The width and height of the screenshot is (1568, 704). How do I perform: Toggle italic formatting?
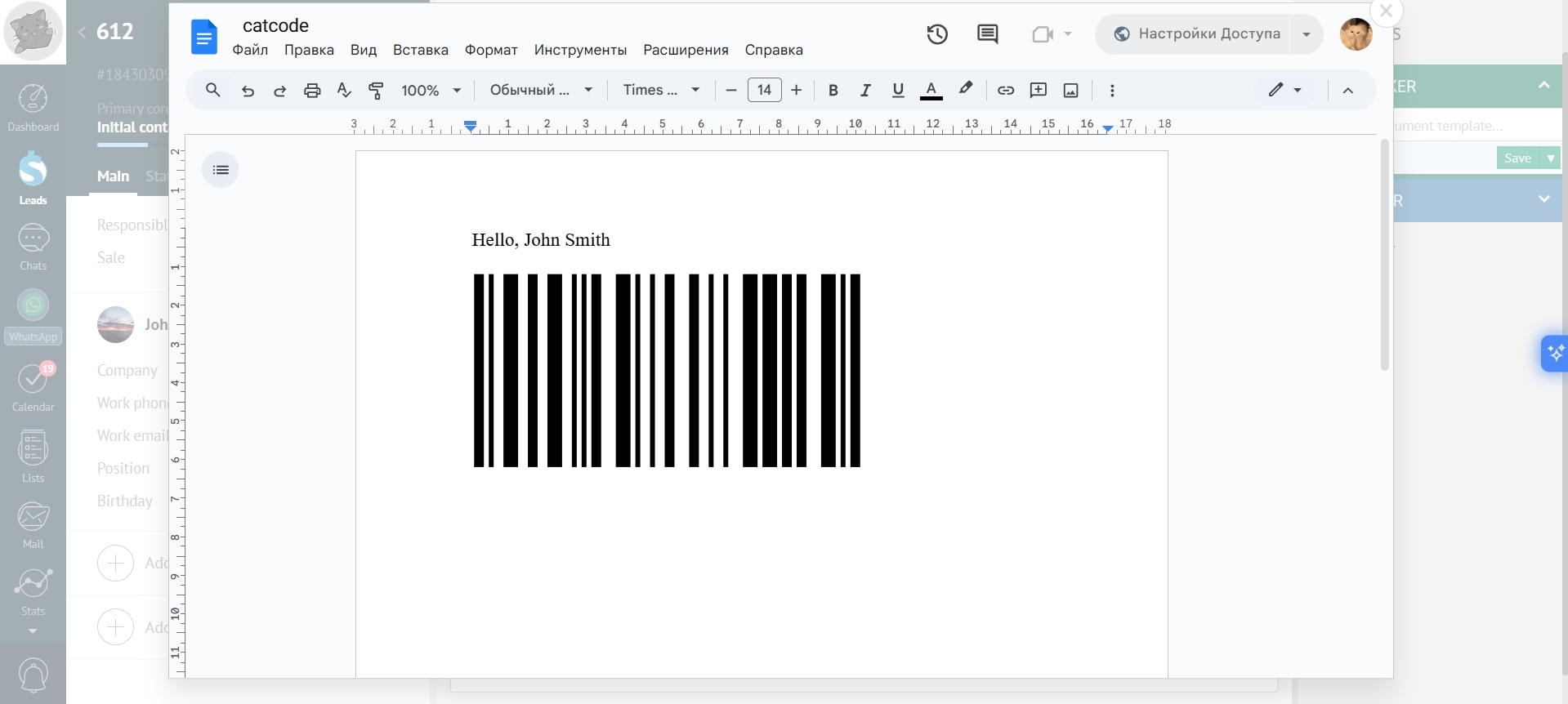[x=865, y=91]
